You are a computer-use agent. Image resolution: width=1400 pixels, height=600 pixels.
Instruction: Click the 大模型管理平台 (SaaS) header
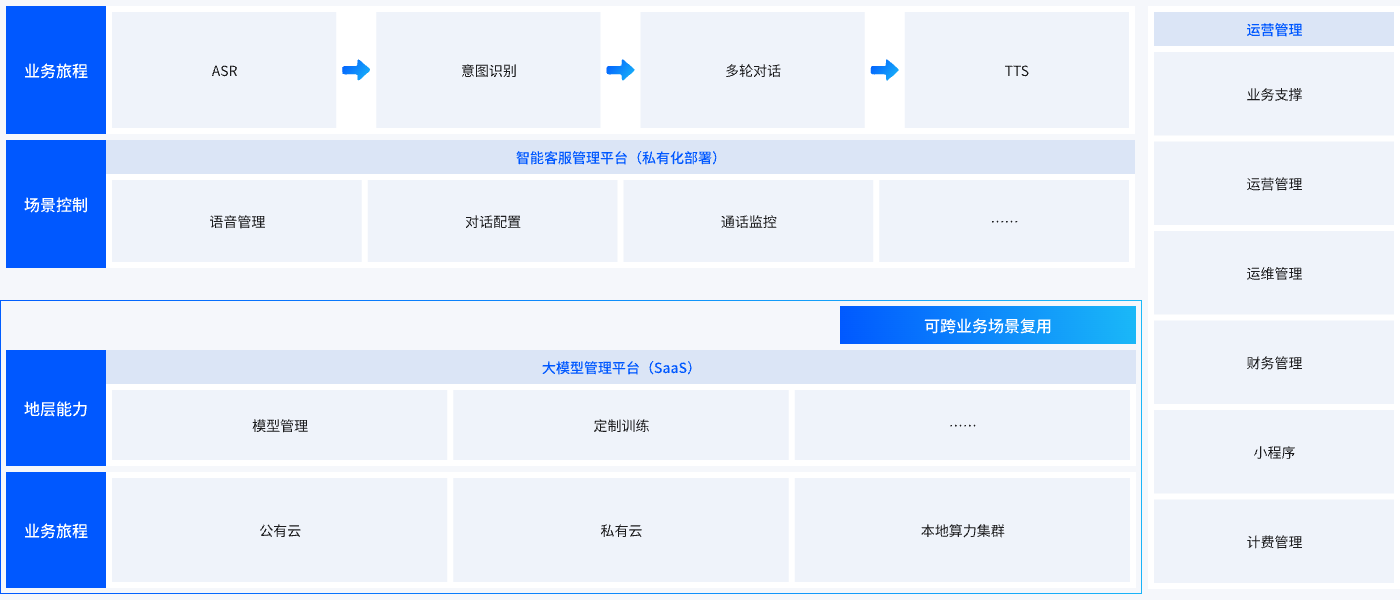(x=620, y=367)
